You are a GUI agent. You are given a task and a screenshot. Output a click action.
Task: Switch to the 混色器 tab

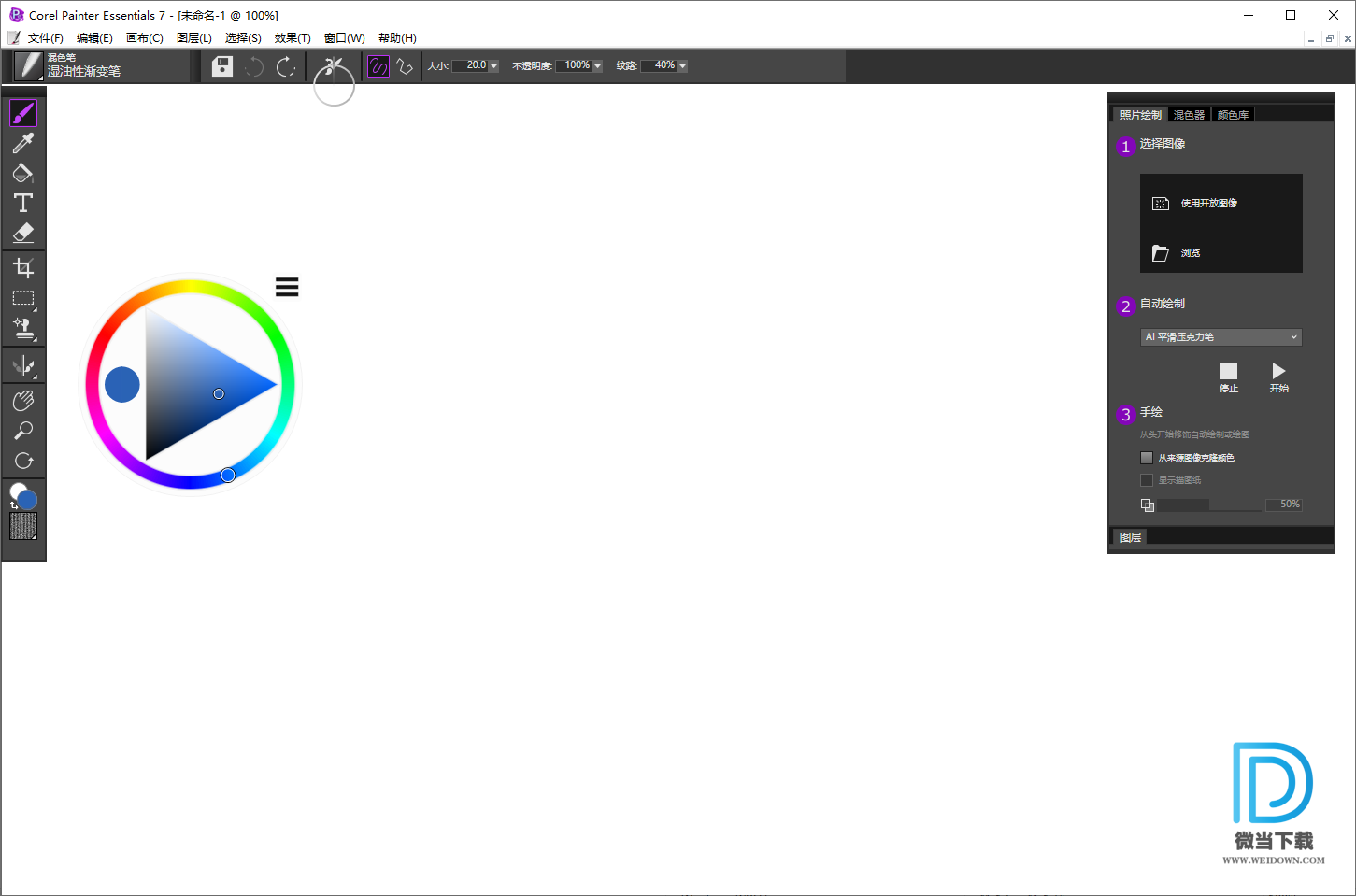click(x=1190, y=115)
